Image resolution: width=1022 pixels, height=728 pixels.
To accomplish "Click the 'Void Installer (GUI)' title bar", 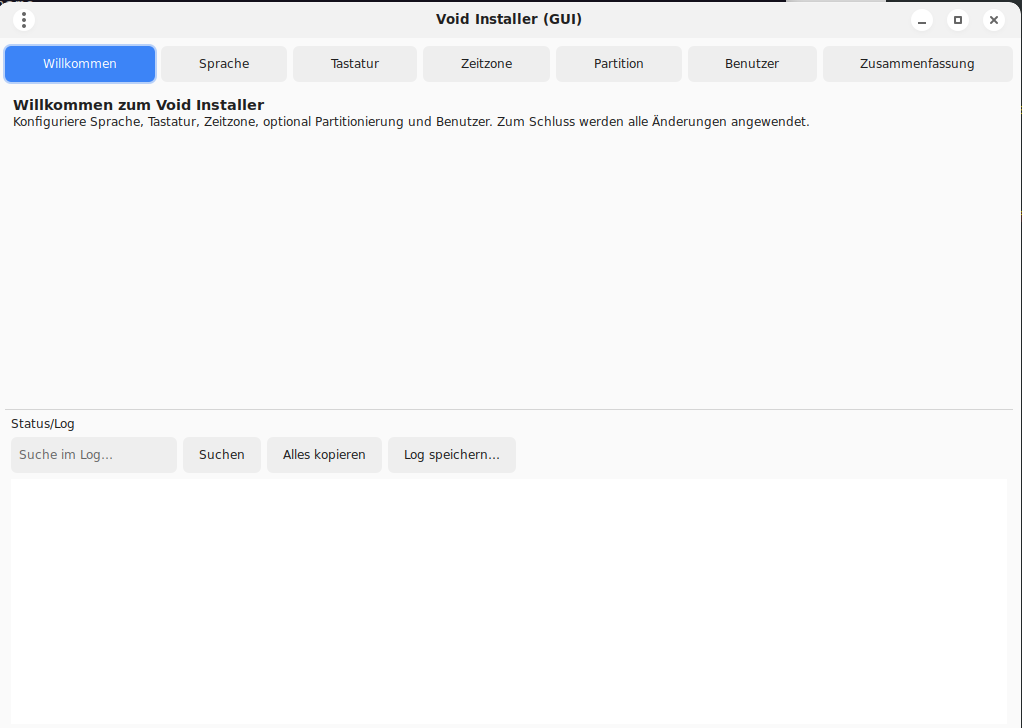I will (508, 19).
